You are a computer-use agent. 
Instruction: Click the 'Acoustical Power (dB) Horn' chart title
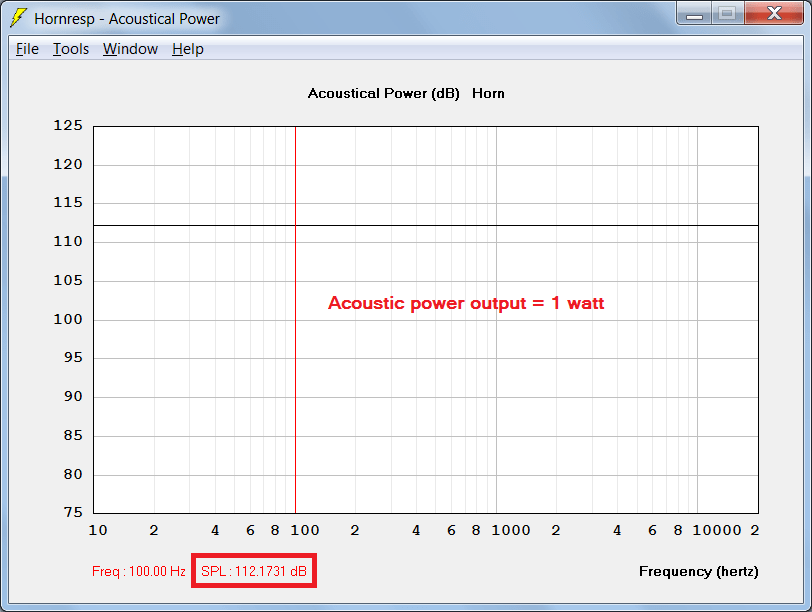(x=406, y=93)
